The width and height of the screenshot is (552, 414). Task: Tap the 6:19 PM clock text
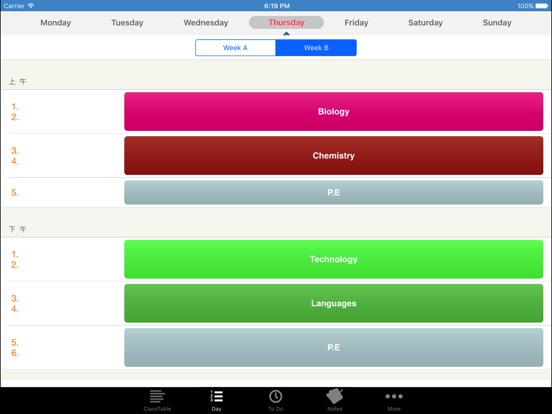click(277, 6)
